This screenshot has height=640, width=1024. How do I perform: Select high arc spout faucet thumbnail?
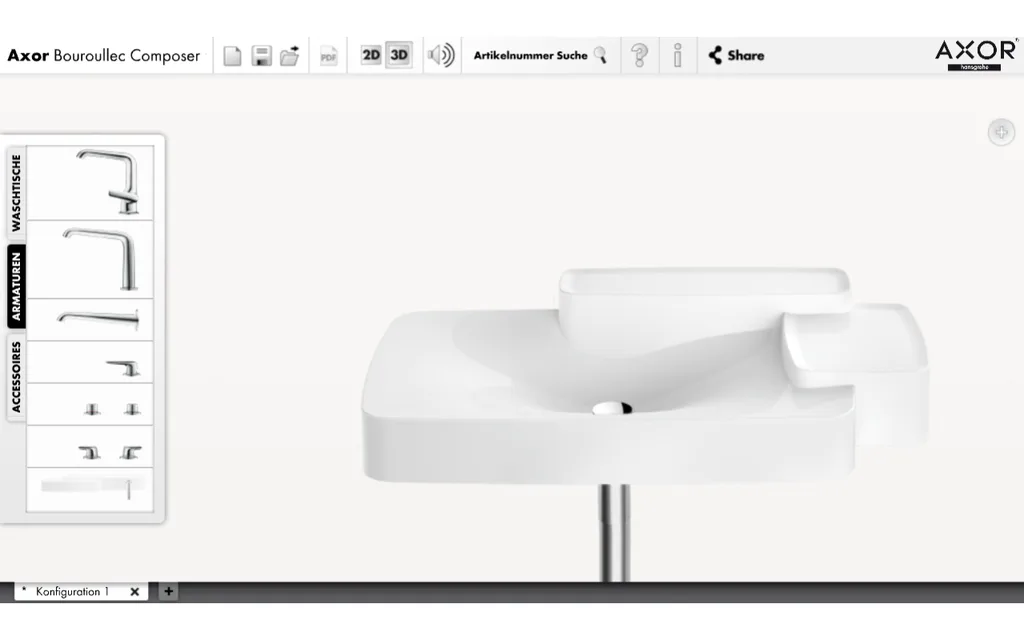tap(90, 260)
